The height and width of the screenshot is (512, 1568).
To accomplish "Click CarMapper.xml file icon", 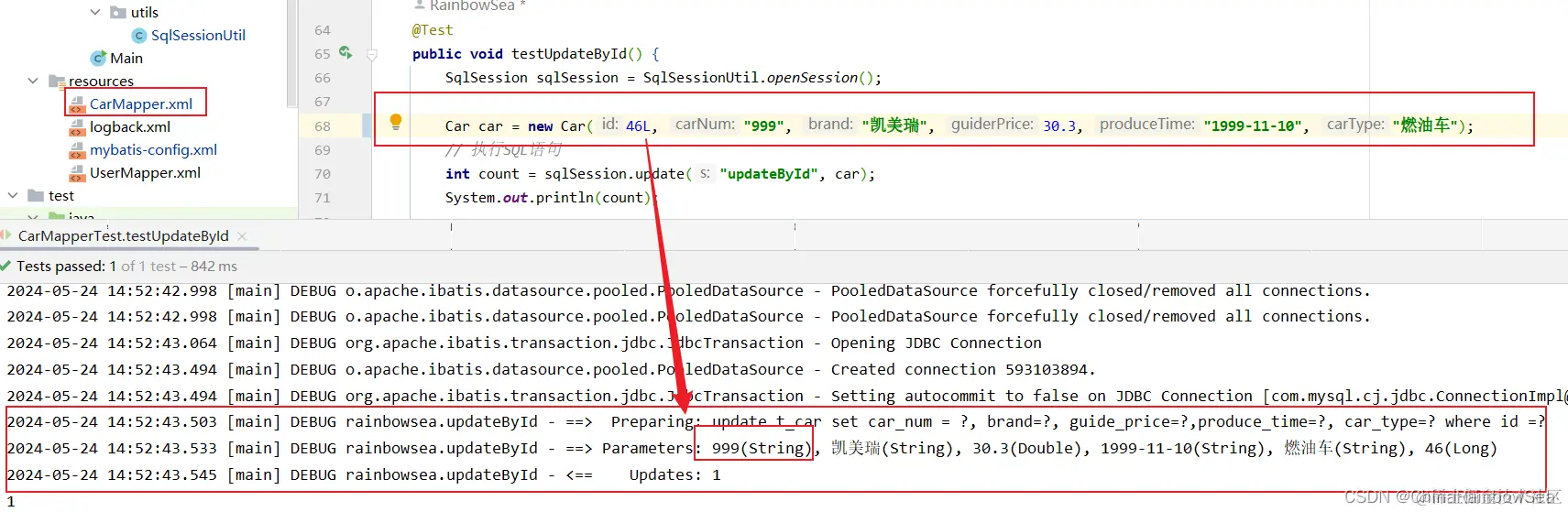I will [77, 104].
